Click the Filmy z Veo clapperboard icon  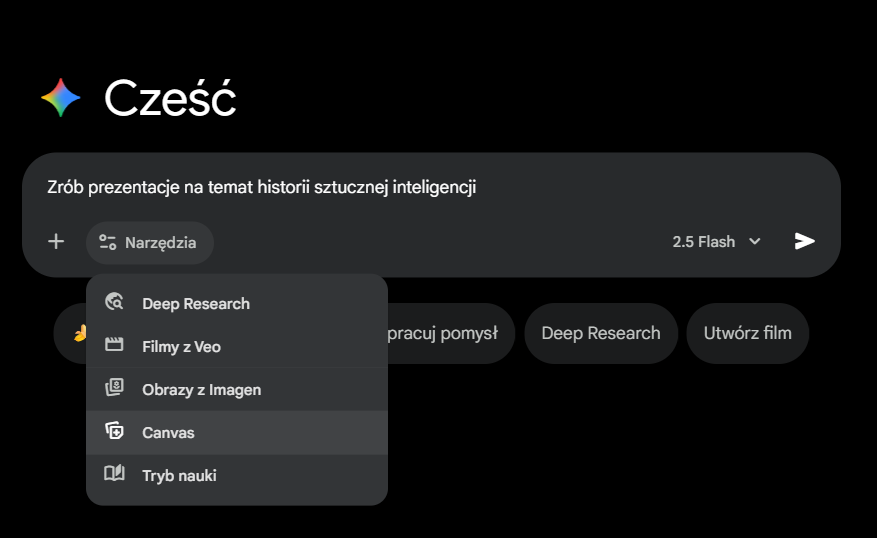[x=114, y=346]
